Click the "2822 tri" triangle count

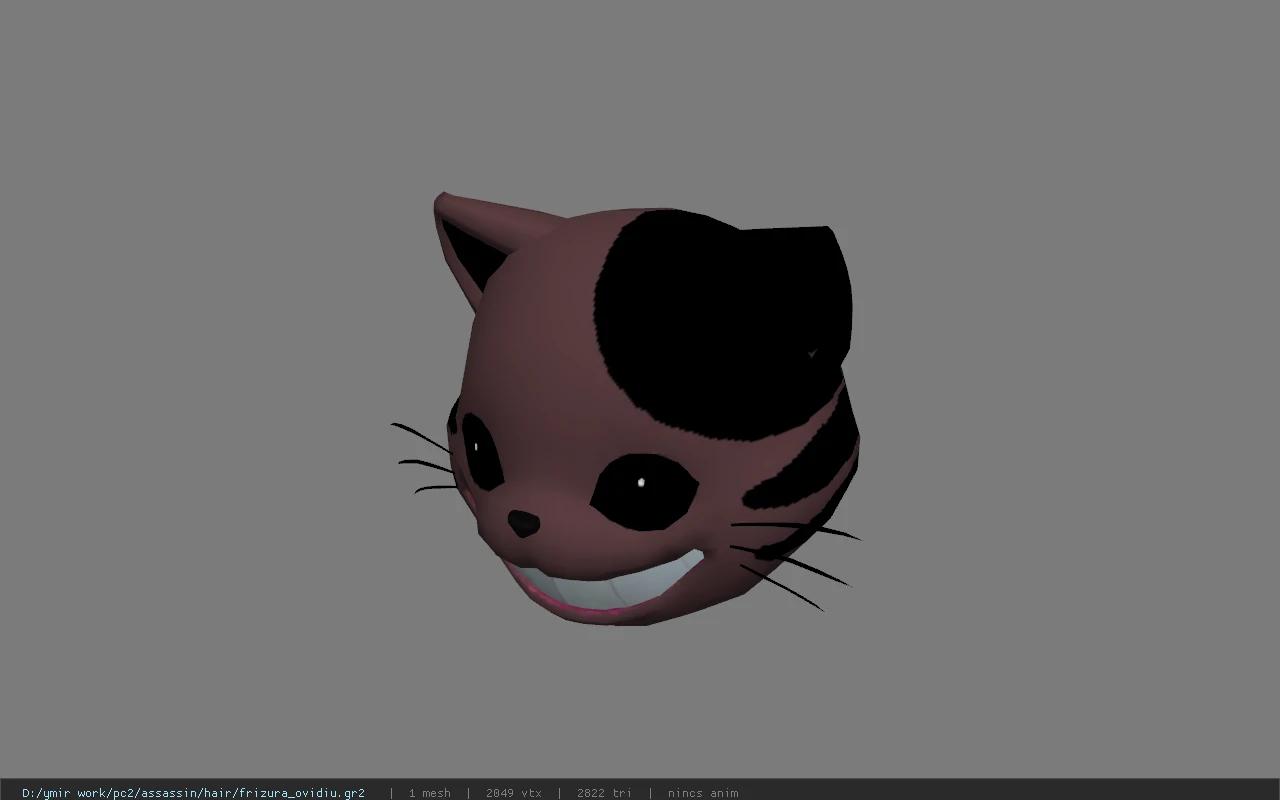[604, 793]
